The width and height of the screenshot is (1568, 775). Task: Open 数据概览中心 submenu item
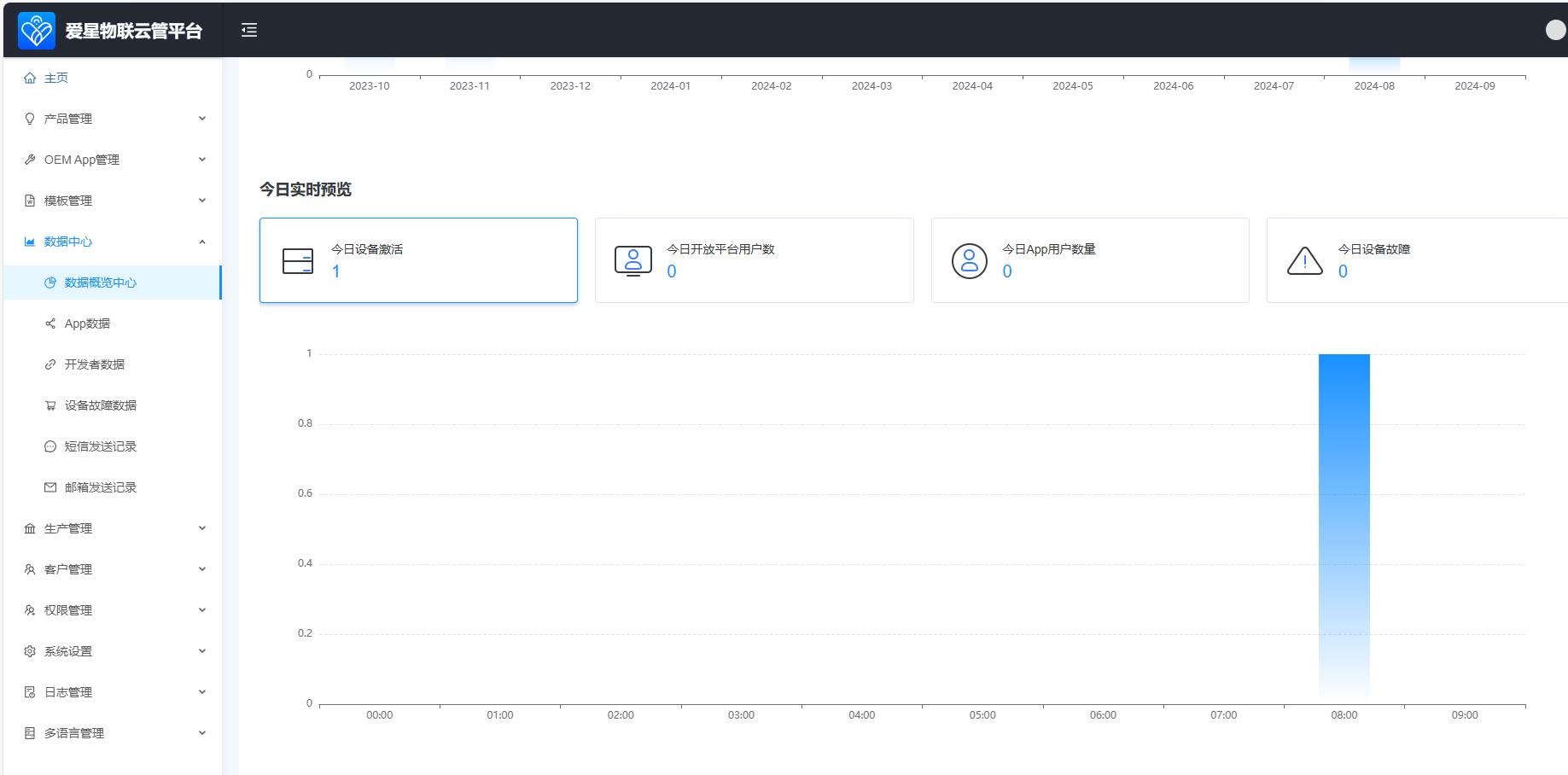(113, 283)
